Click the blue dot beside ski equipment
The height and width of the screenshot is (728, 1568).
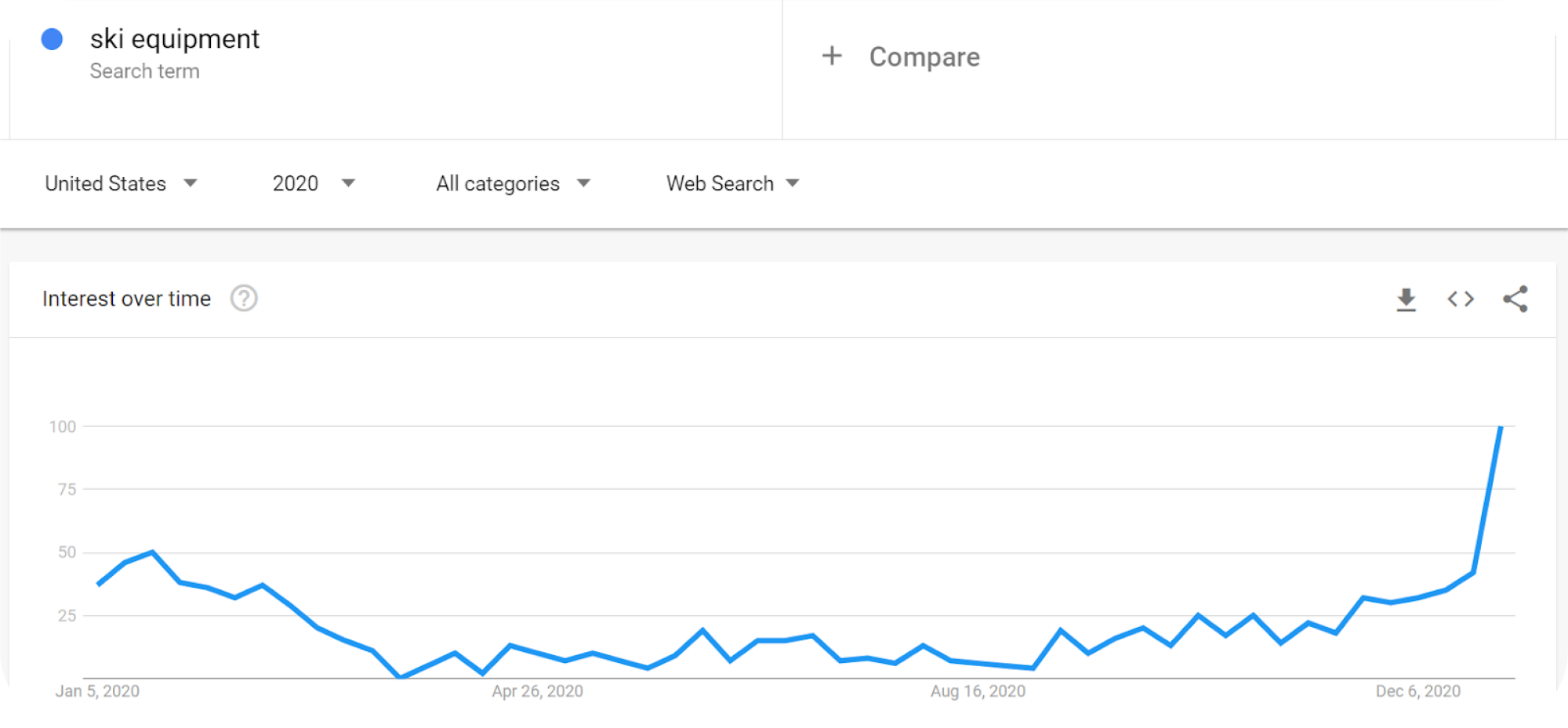pyautogui.click(x=52, y=39)
